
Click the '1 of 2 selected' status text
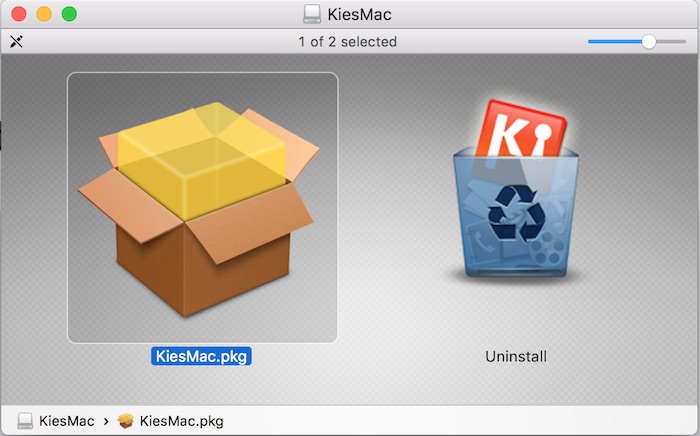point(347,42)
